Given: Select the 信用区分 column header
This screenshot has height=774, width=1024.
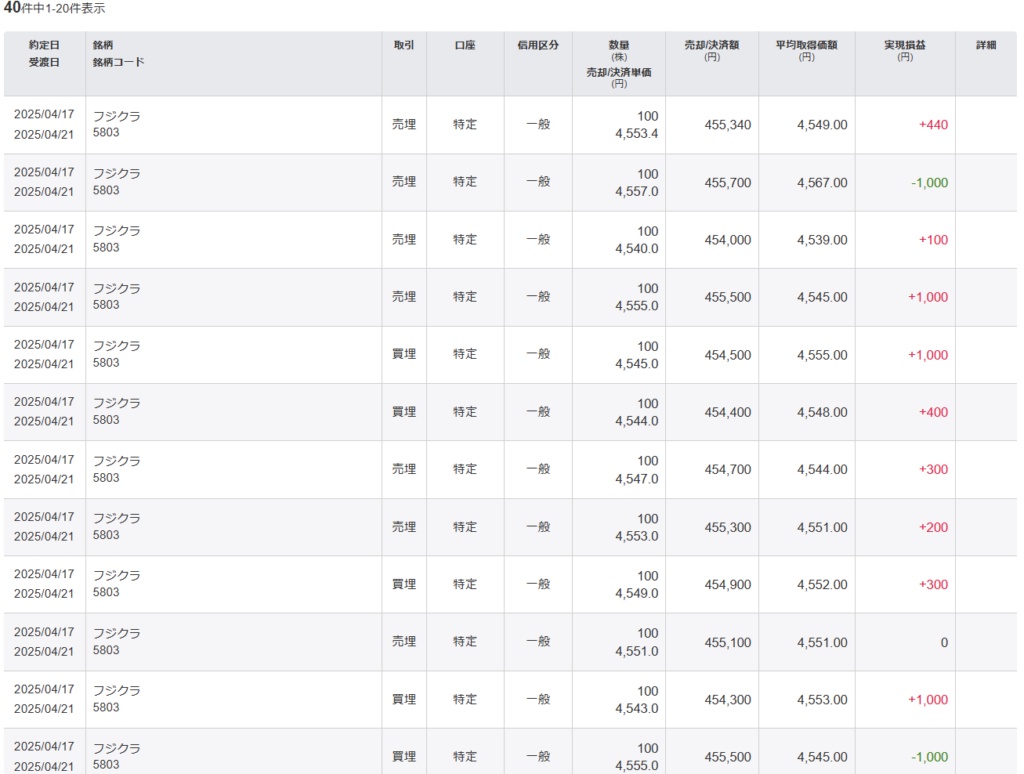Looking at the screenshot, I should pyautogui.click(x=538, y=45).
